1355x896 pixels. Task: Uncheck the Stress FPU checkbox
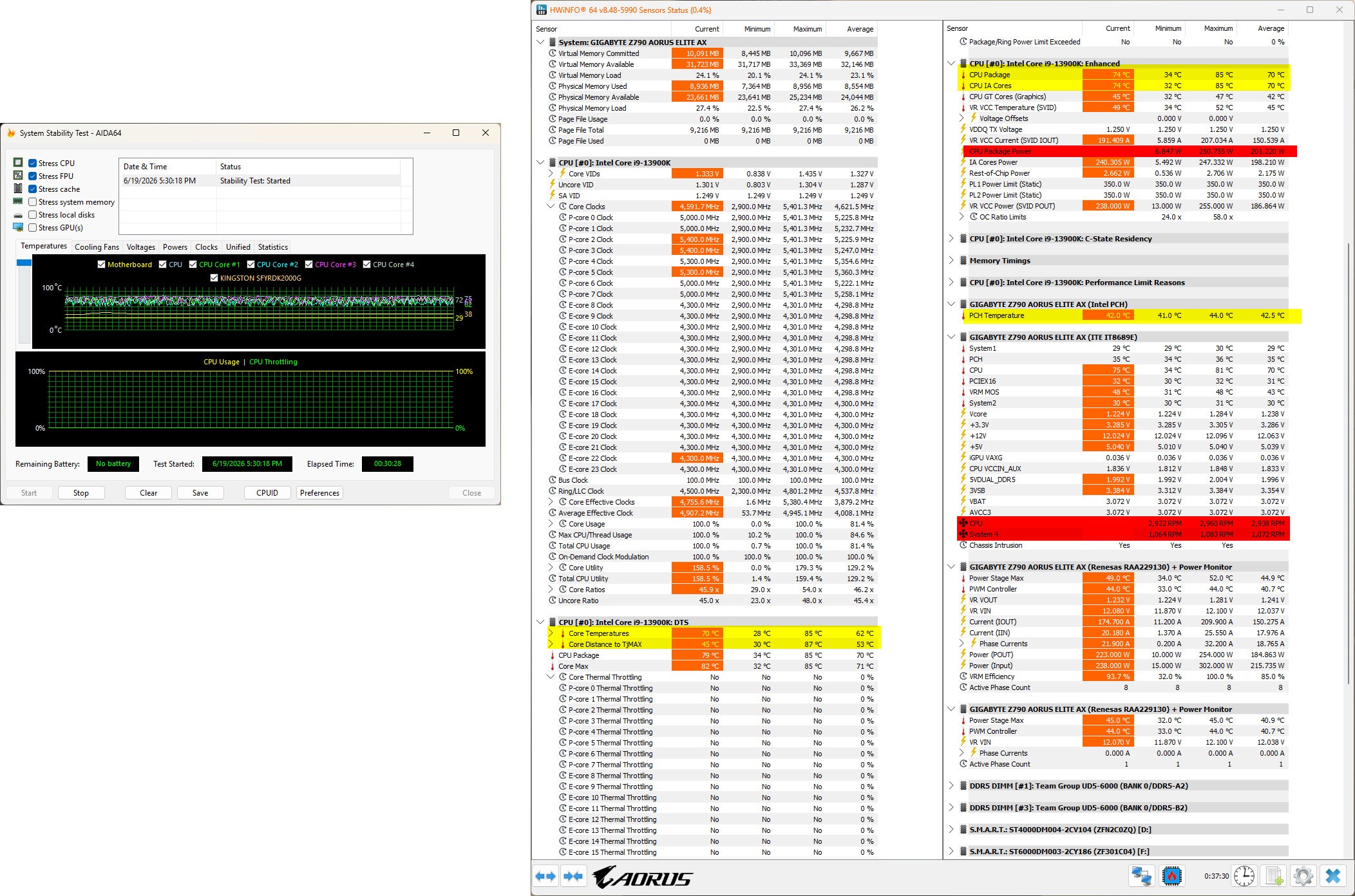pos(32,176)
